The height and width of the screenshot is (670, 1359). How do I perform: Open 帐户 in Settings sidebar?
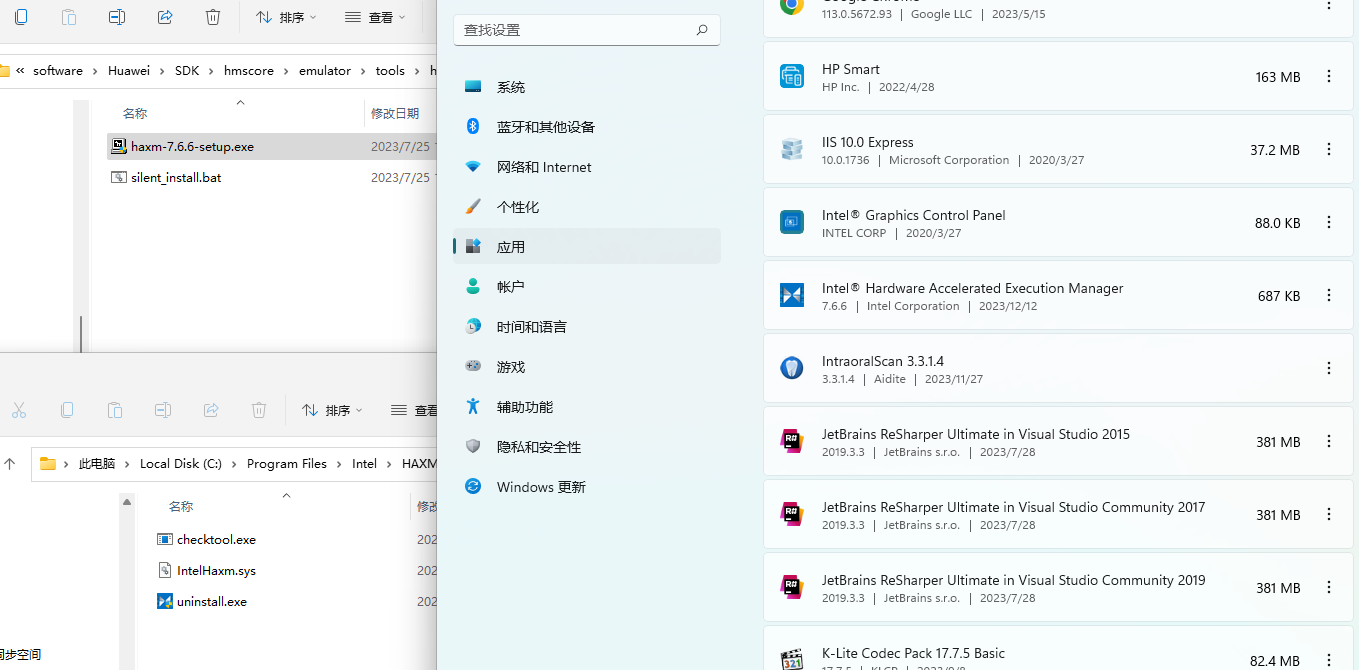(587, 287)
